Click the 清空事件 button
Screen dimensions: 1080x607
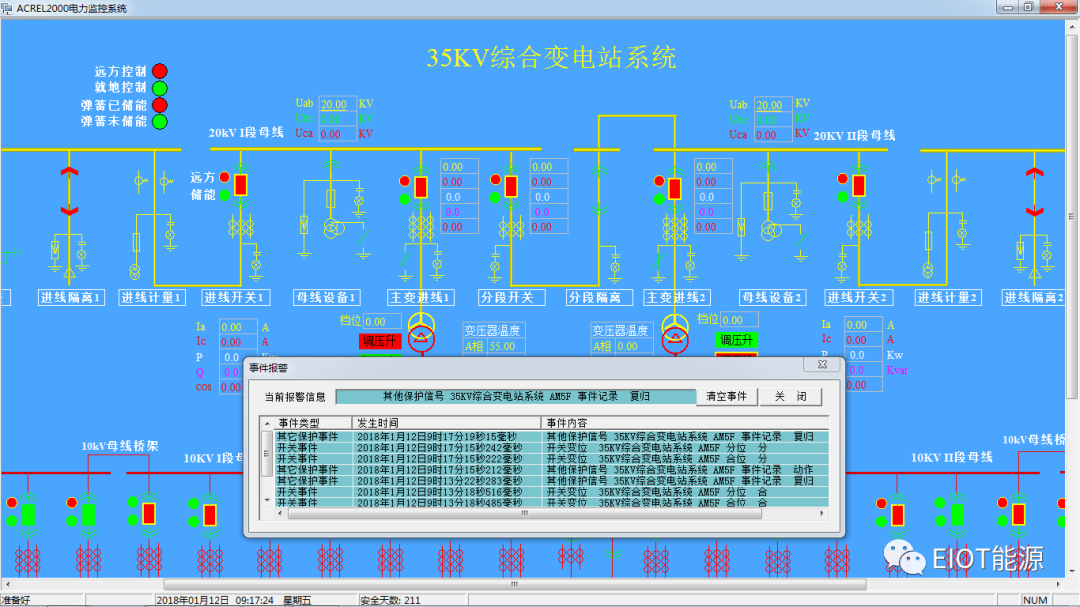point(726,397)
